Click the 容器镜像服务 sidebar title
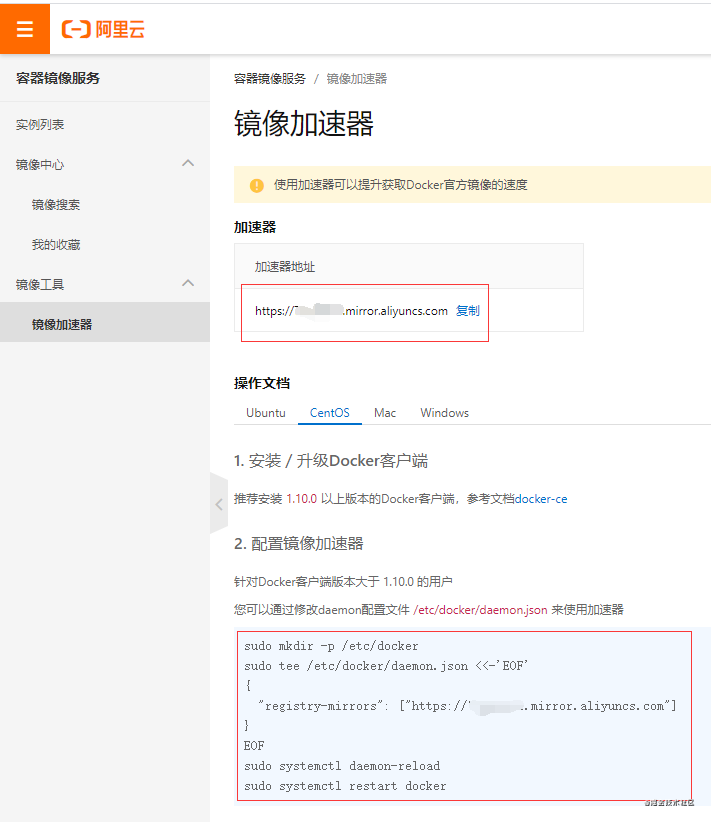The height and width of the screenshot is (822, 711). 58,78
